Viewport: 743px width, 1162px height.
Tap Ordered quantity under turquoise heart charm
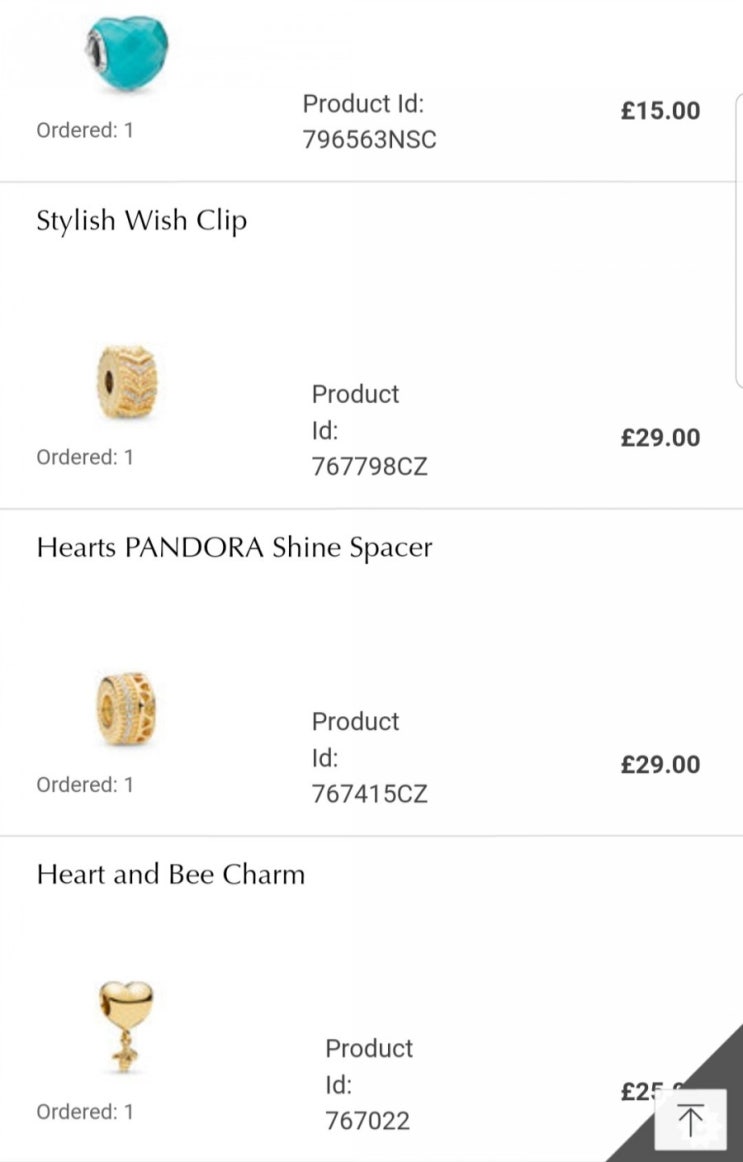click(x=85, y=130)
